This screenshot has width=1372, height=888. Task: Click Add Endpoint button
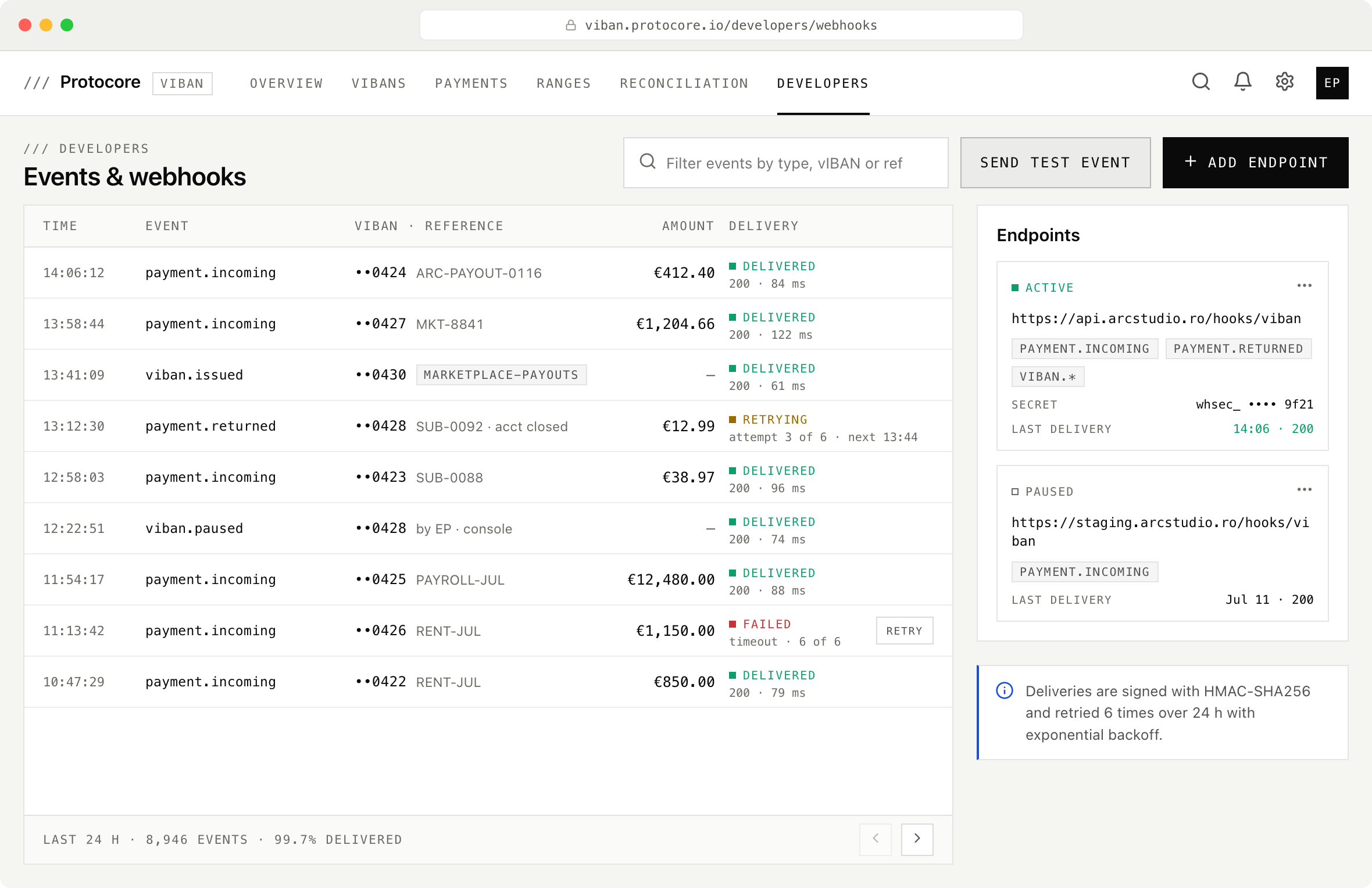click(x=1255, y=163)
